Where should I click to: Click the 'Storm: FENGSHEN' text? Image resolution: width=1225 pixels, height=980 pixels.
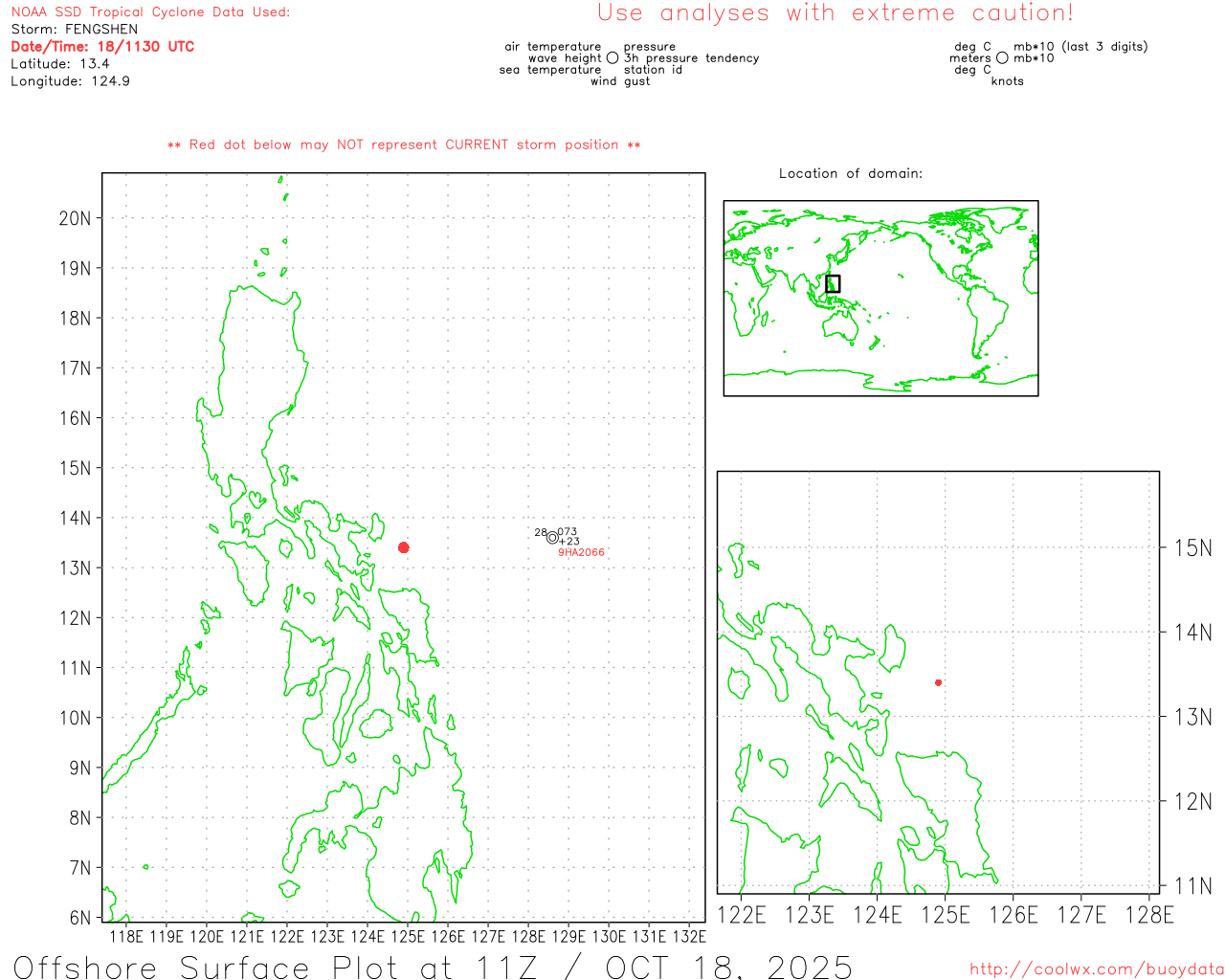point(75,30)
